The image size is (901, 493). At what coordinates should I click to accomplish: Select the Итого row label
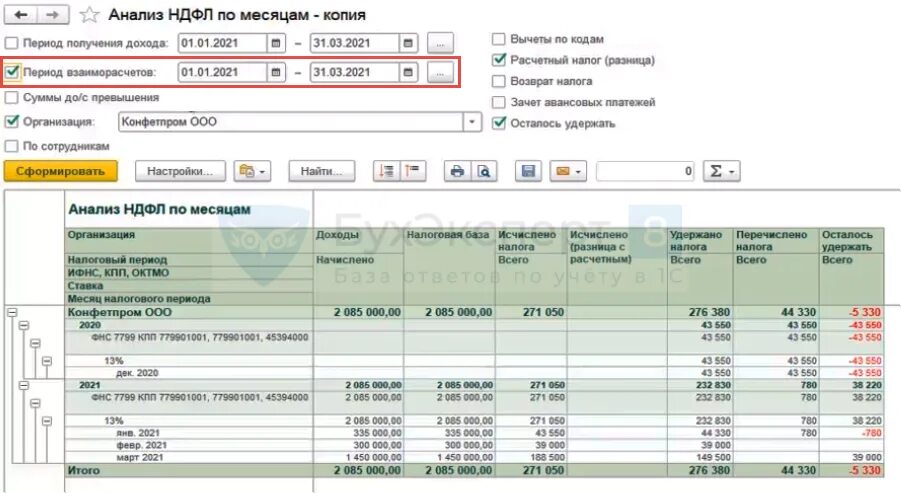(x=83, y=471)
